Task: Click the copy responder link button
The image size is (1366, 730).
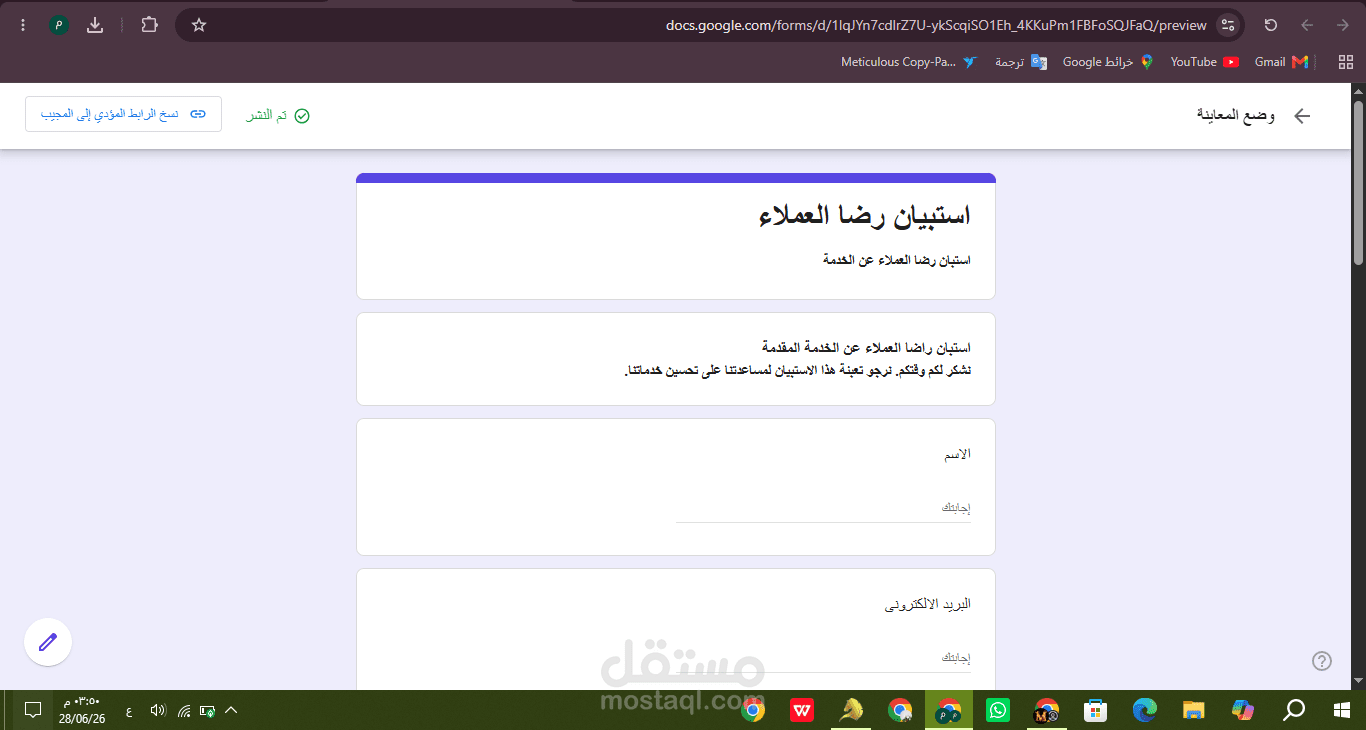Action: pyautogui.click(x=124, y=114)
